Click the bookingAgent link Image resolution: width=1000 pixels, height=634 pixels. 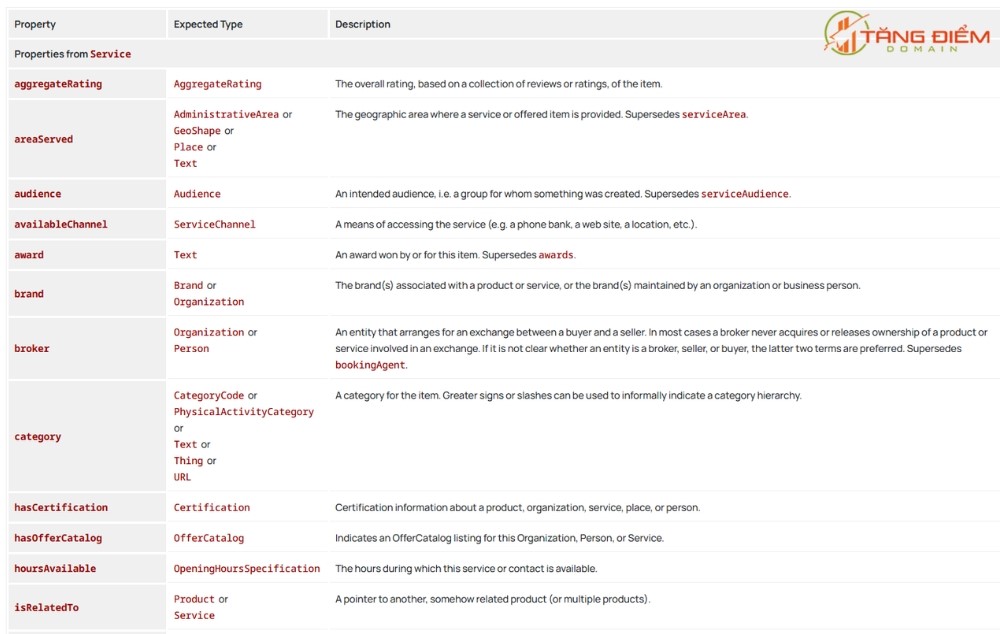(x=370, y=365)
